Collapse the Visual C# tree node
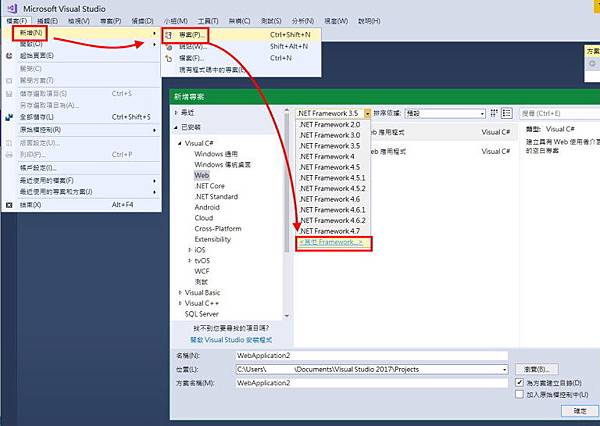This screenshot has height=426, width=600. click(180, 144)
